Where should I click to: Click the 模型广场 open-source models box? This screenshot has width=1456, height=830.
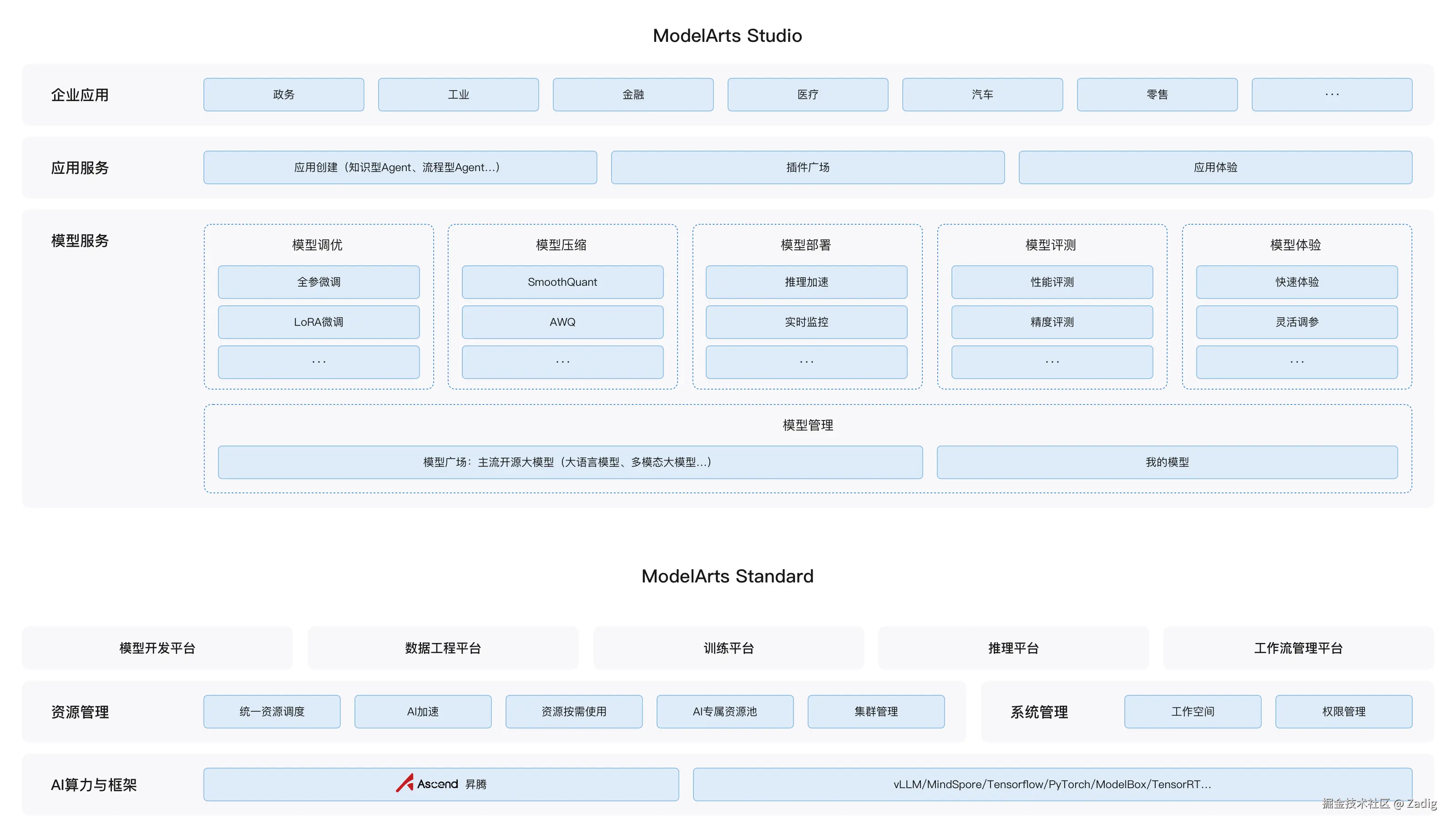pos(570,462)
